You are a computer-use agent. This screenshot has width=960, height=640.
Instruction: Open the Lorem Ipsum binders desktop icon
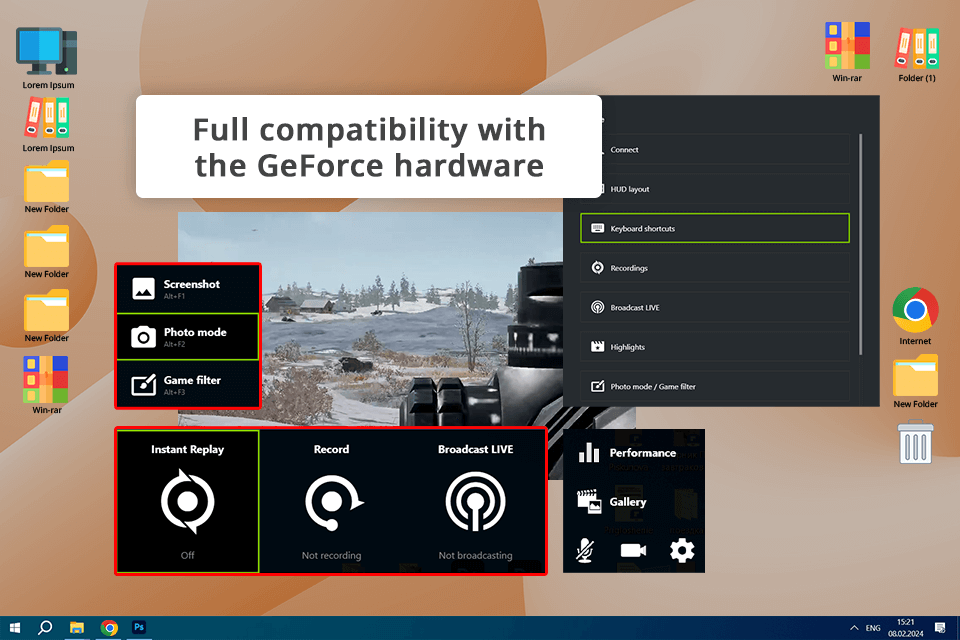coord(48,126)
